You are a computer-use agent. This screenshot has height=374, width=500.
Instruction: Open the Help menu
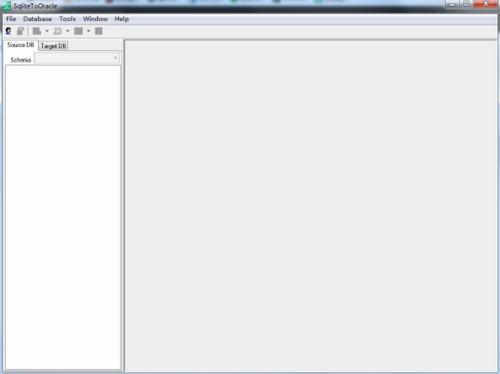122,19
